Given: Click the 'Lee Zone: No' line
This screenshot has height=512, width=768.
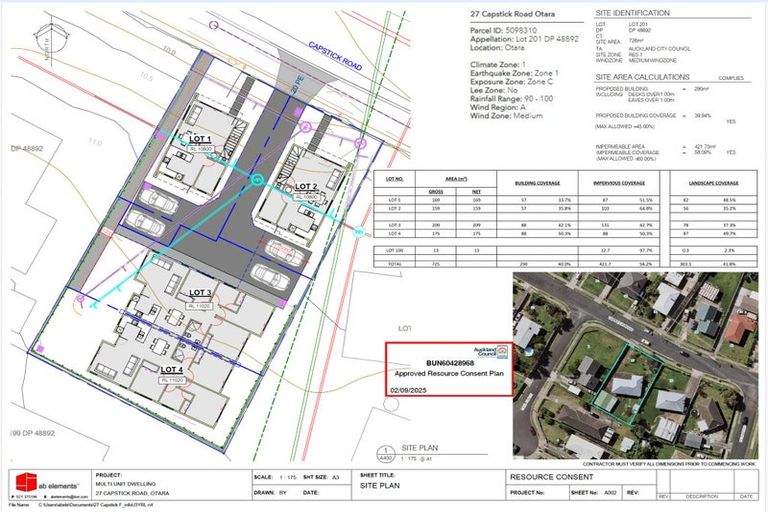Looking at the screenshot, I should click(x=493, y=90).
